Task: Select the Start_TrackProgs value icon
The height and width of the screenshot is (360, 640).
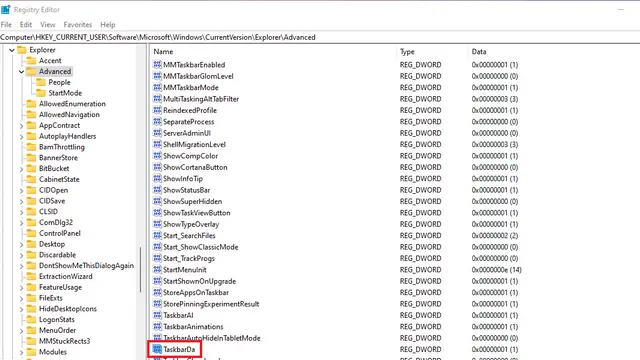Action: point(157,258)
